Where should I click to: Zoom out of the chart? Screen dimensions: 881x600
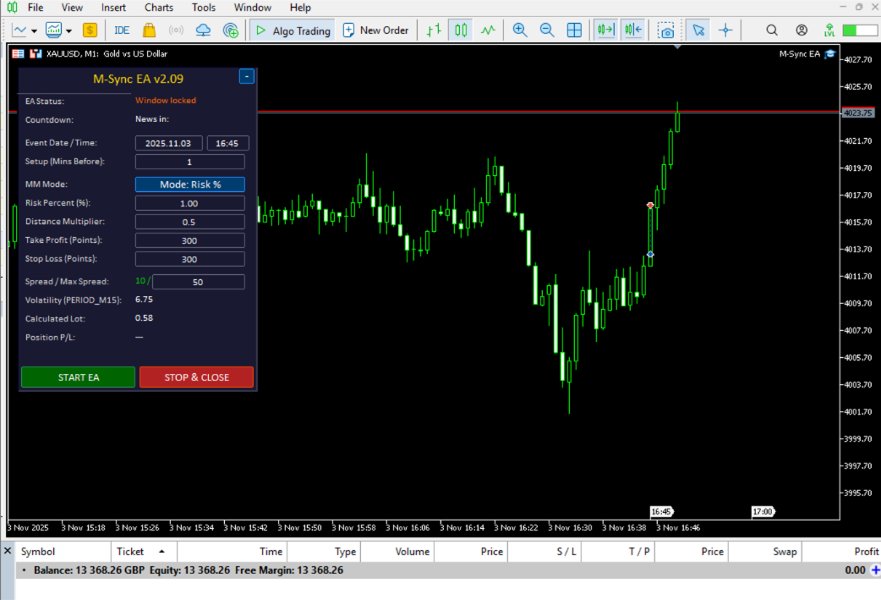546,30
